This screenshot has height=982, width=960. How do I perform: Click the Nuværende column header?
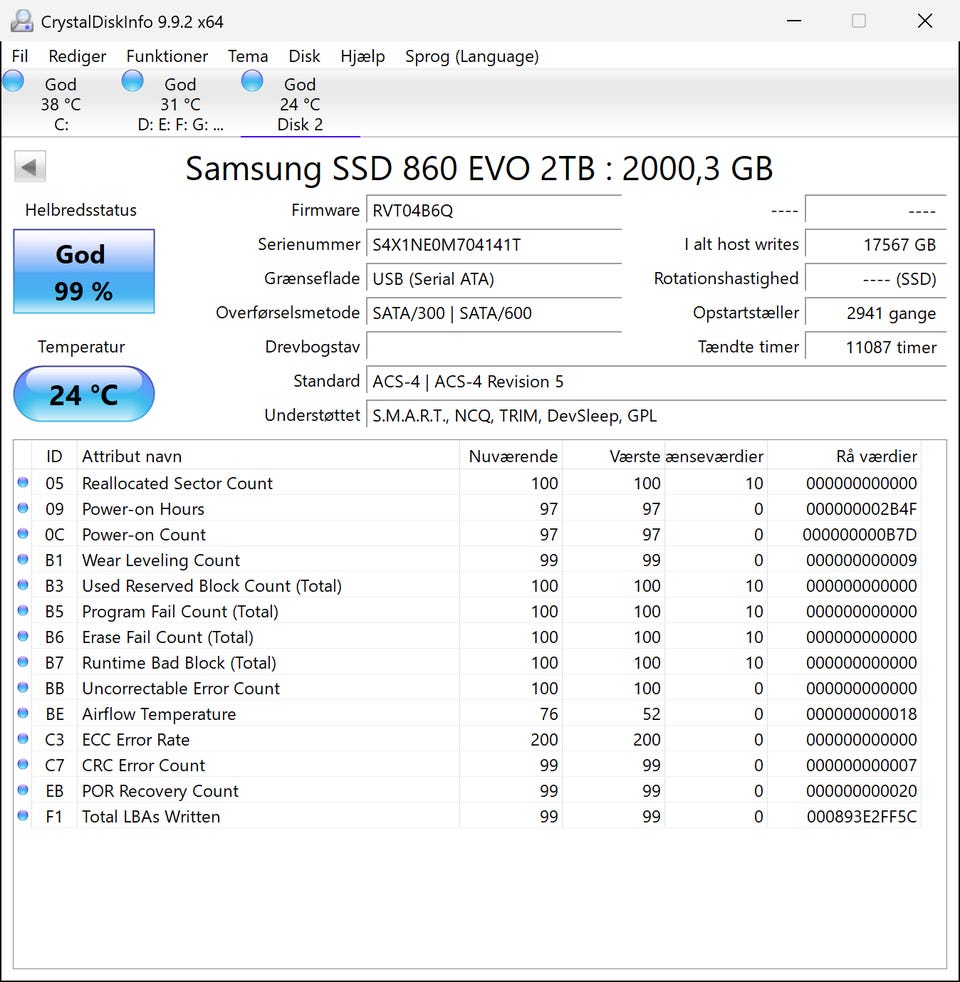click(511, 456)
